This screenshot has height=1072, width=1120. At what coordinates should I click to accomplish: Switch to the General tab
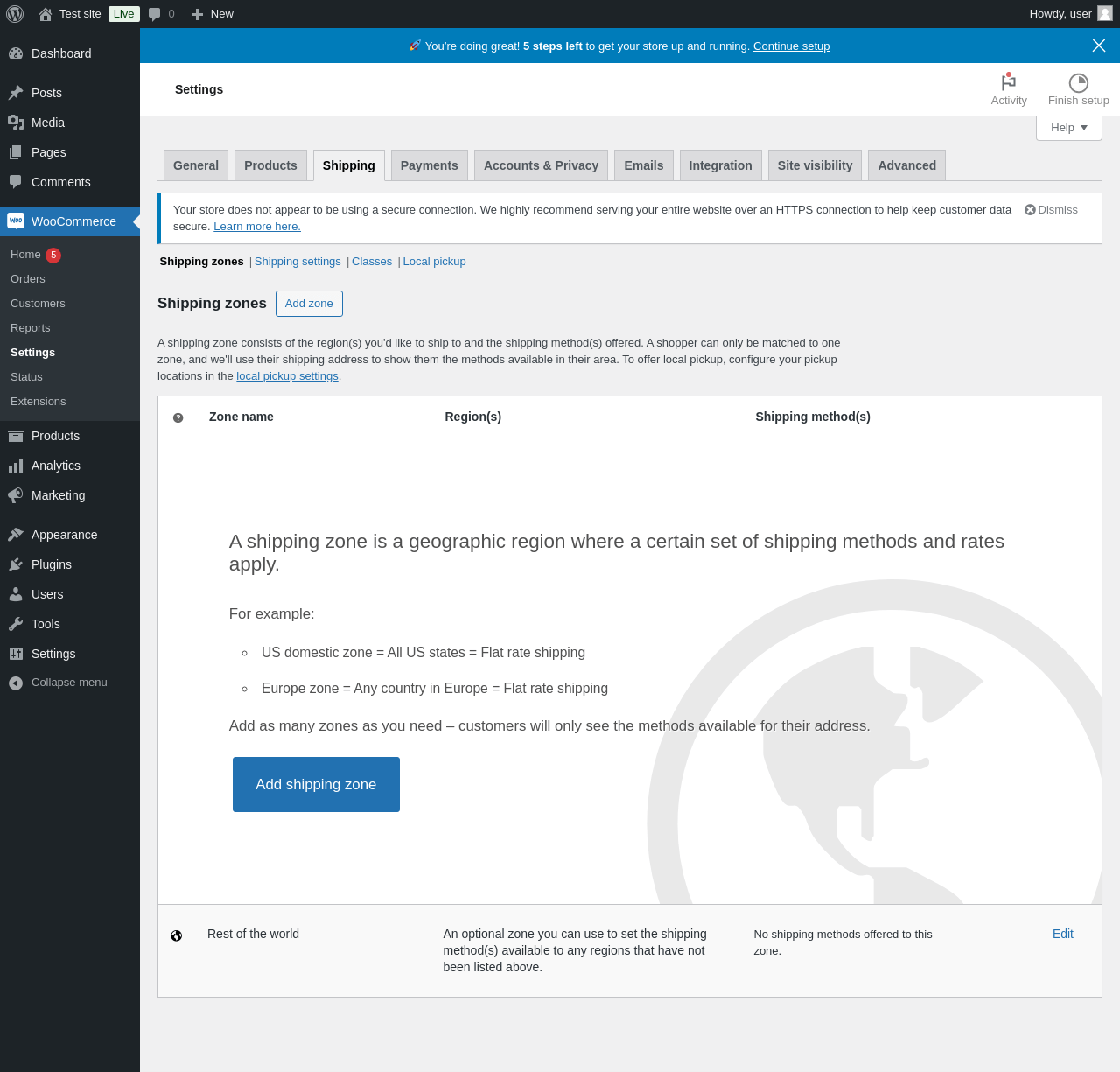(x=196, y=165)
